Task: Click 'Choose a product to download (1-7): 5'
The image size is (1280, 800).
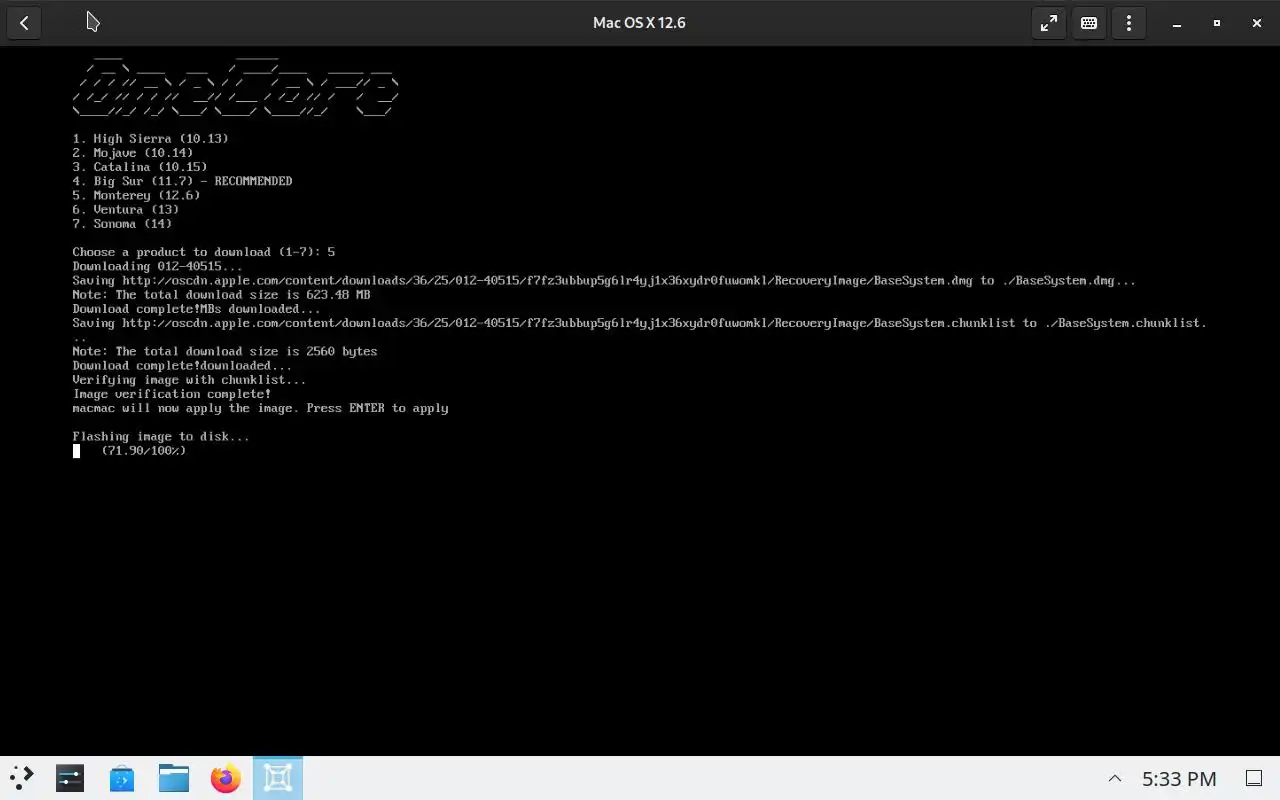Action: coord(204,252)
